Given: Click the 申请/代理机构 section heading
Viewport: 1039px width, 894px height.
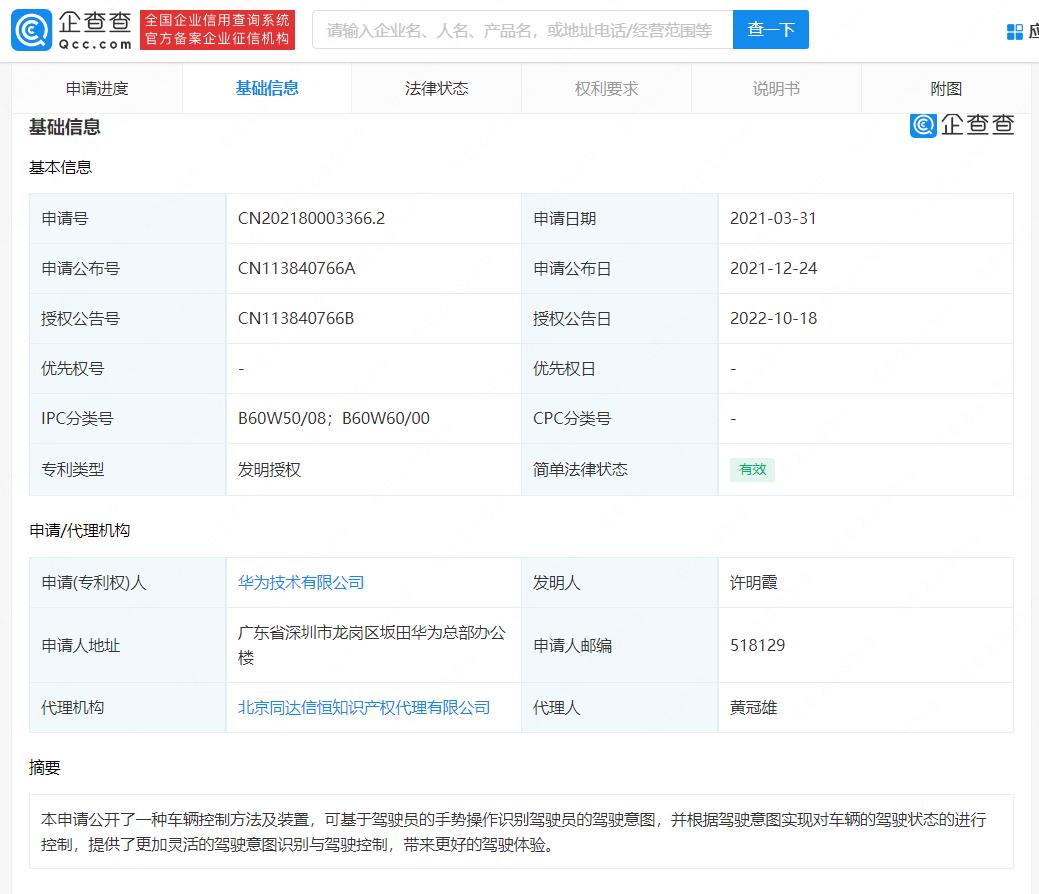Looking at the screenshot, I should pyautogui.click(x=80, y=530).
